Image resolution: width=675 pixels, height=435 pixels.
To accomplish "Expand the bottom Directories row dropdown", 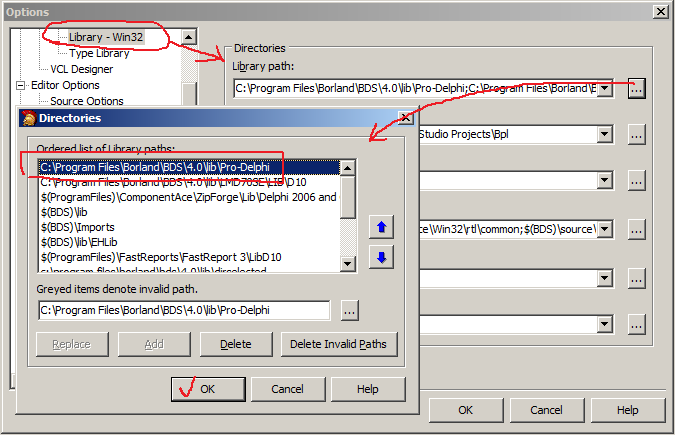I will tap(605, 324).
